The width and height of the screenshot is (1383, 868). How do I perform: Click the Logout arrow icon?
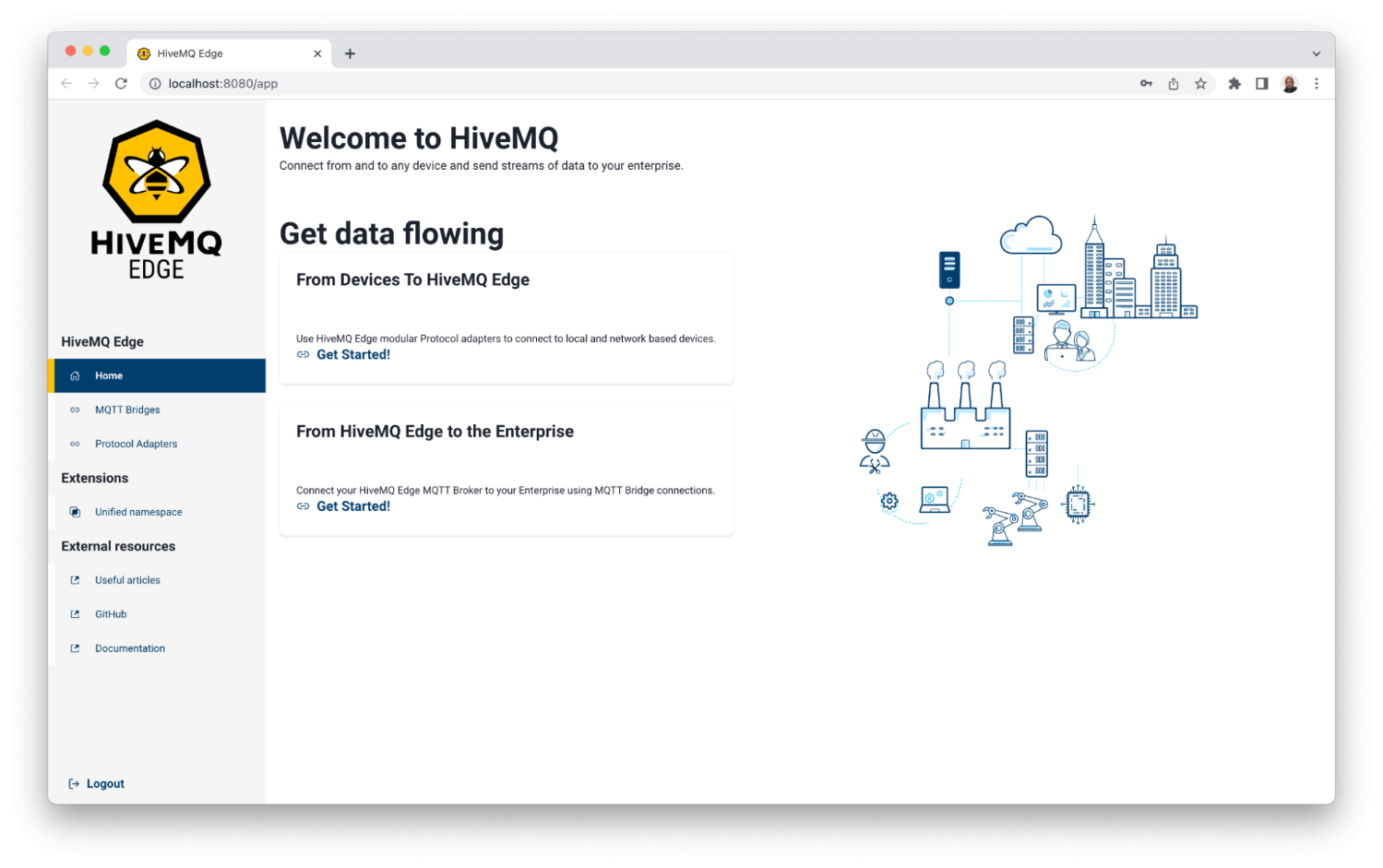tap(74, 784)
